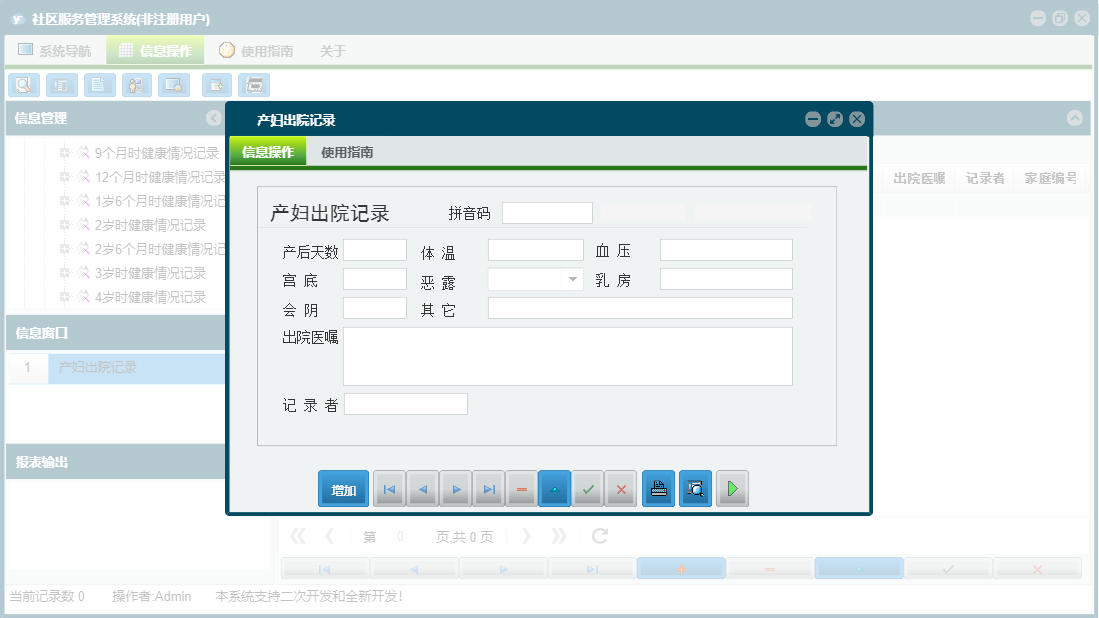
Task: Cancel edits with red X icon
Action: [x=621, y=489]
